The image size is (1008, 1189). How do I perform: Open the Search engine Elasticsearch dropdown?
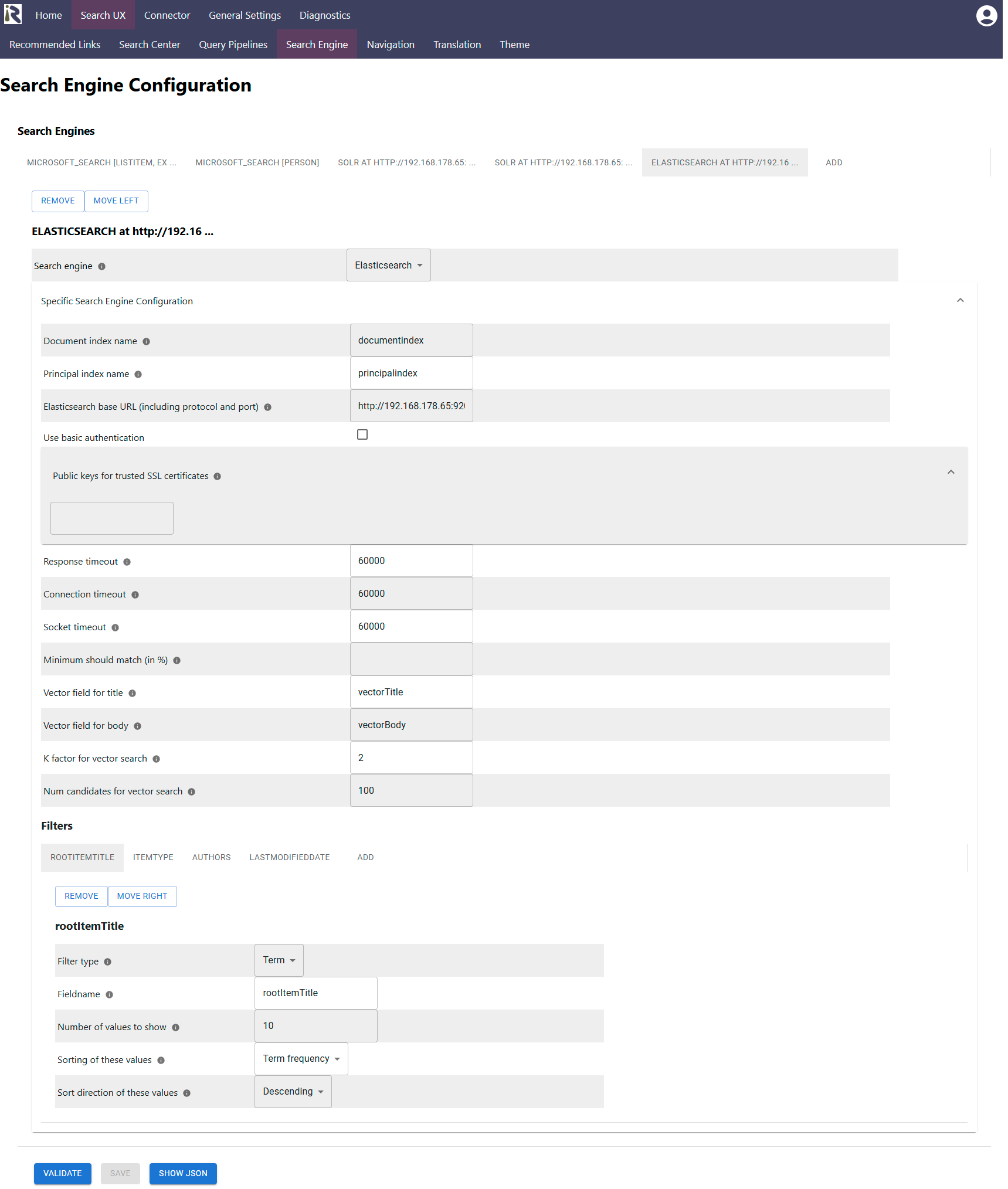click(x=388, y=265)
